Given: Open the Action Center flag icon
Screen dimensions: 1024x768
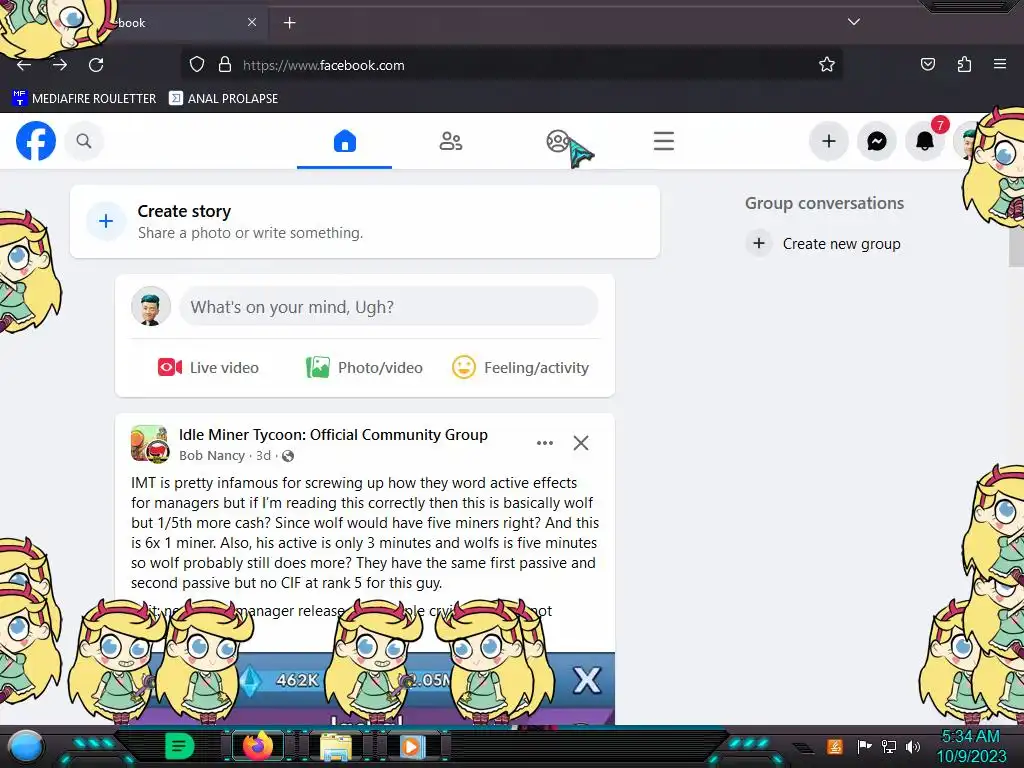Looking at the screenshot, I should [x=864, y=746].
